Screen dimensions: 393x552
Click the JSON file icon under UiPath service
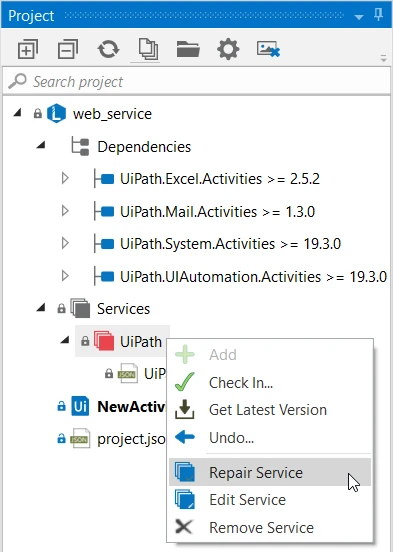[x=127, y=373]
